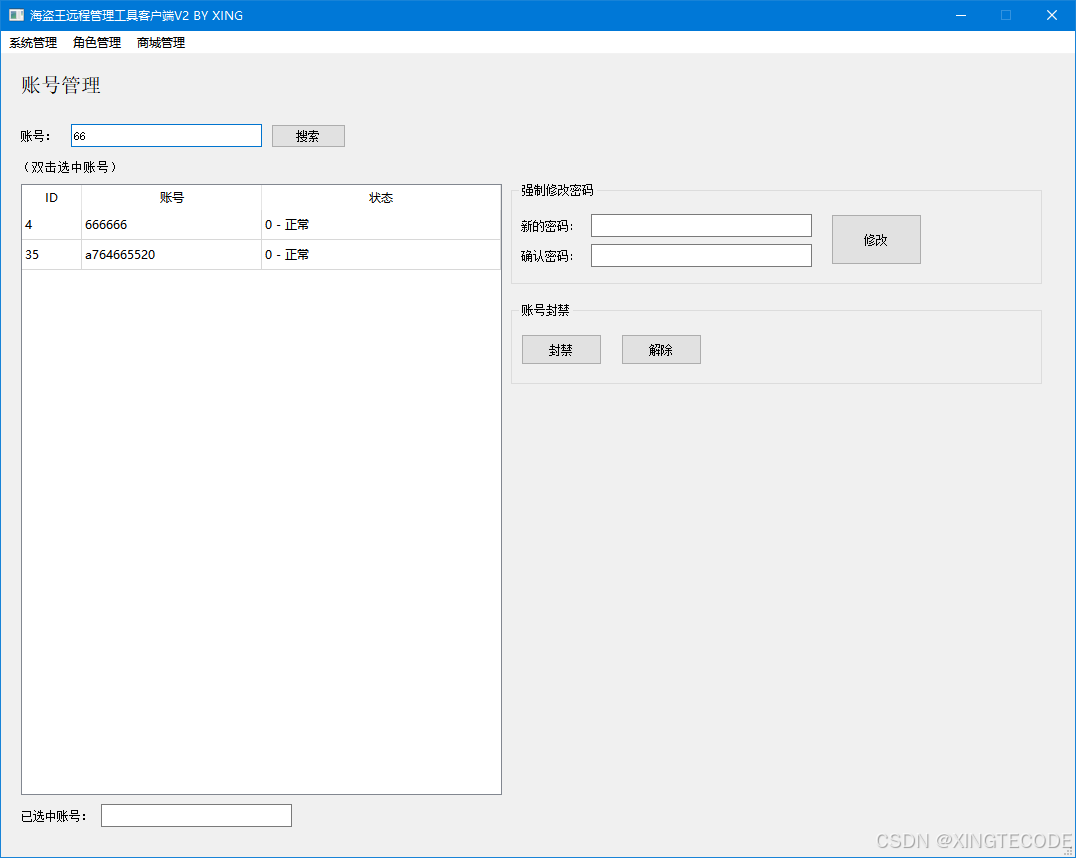Click the 封禁 ban button
The width and height of the screenshot is (1076, 858).
(x=561, y=349)
